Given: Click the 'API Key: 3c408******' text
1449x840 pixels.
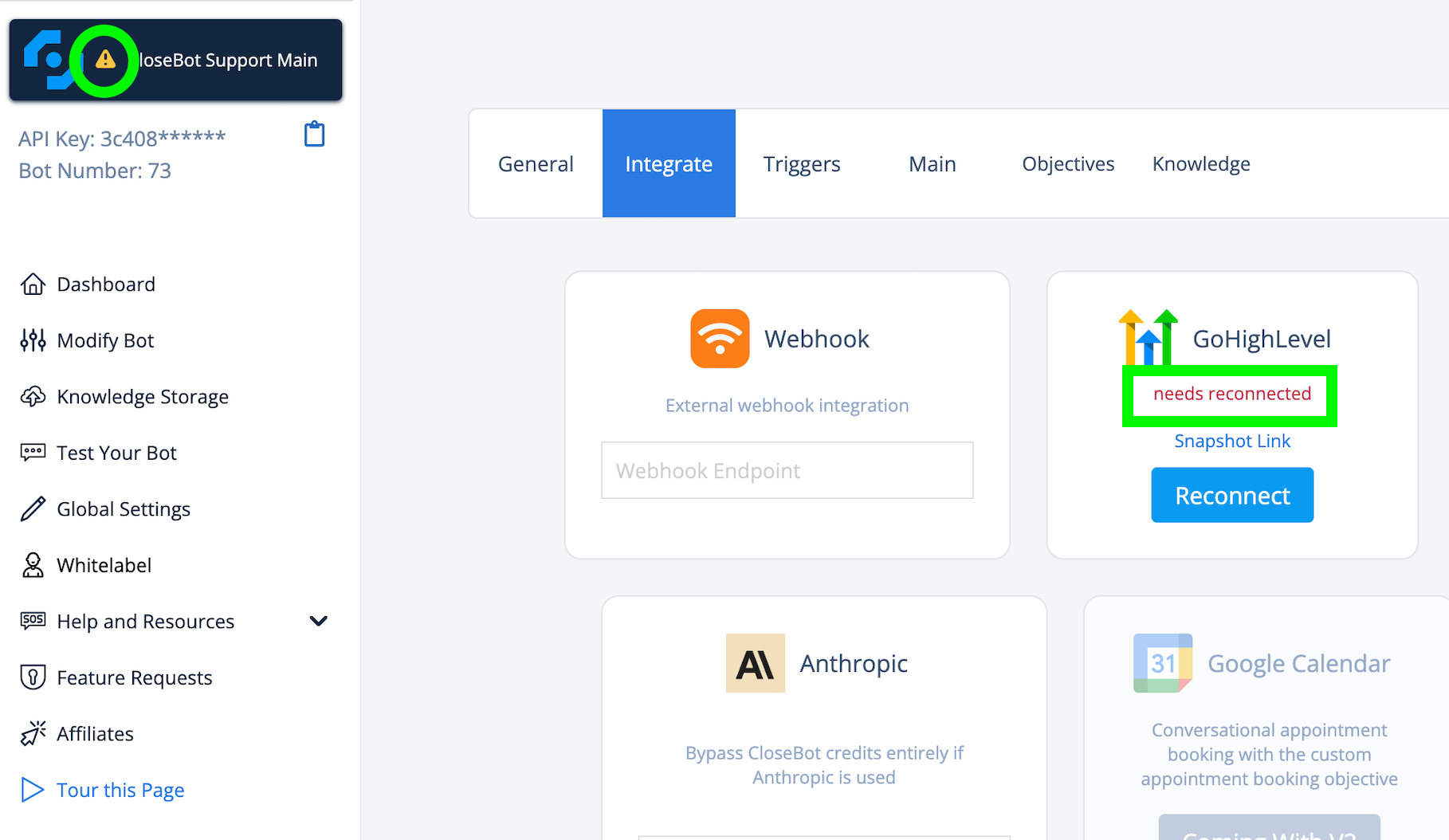Looking at the screenshot, I should click(122, 139).
